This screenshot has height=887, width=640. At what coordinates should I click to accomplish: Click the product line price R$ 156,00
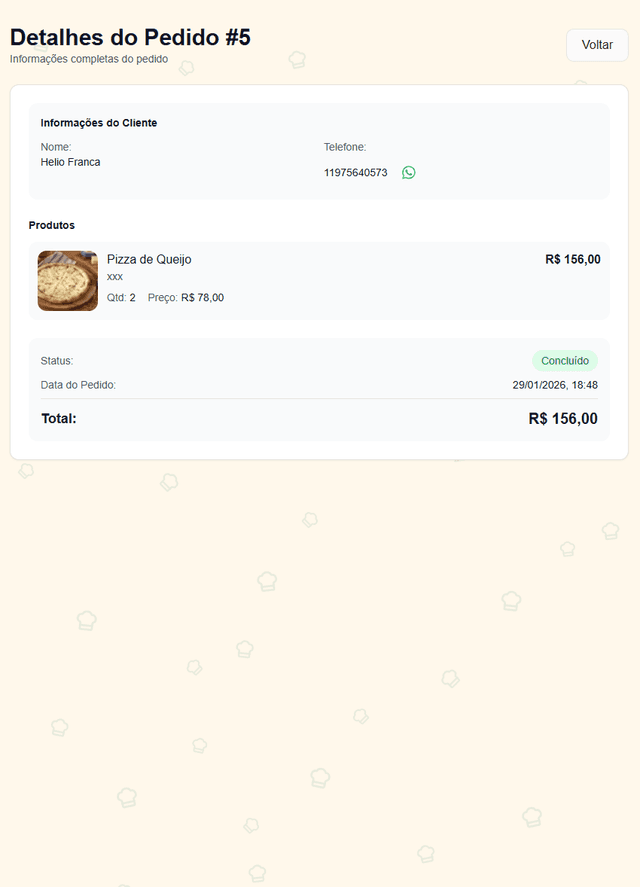573,260
